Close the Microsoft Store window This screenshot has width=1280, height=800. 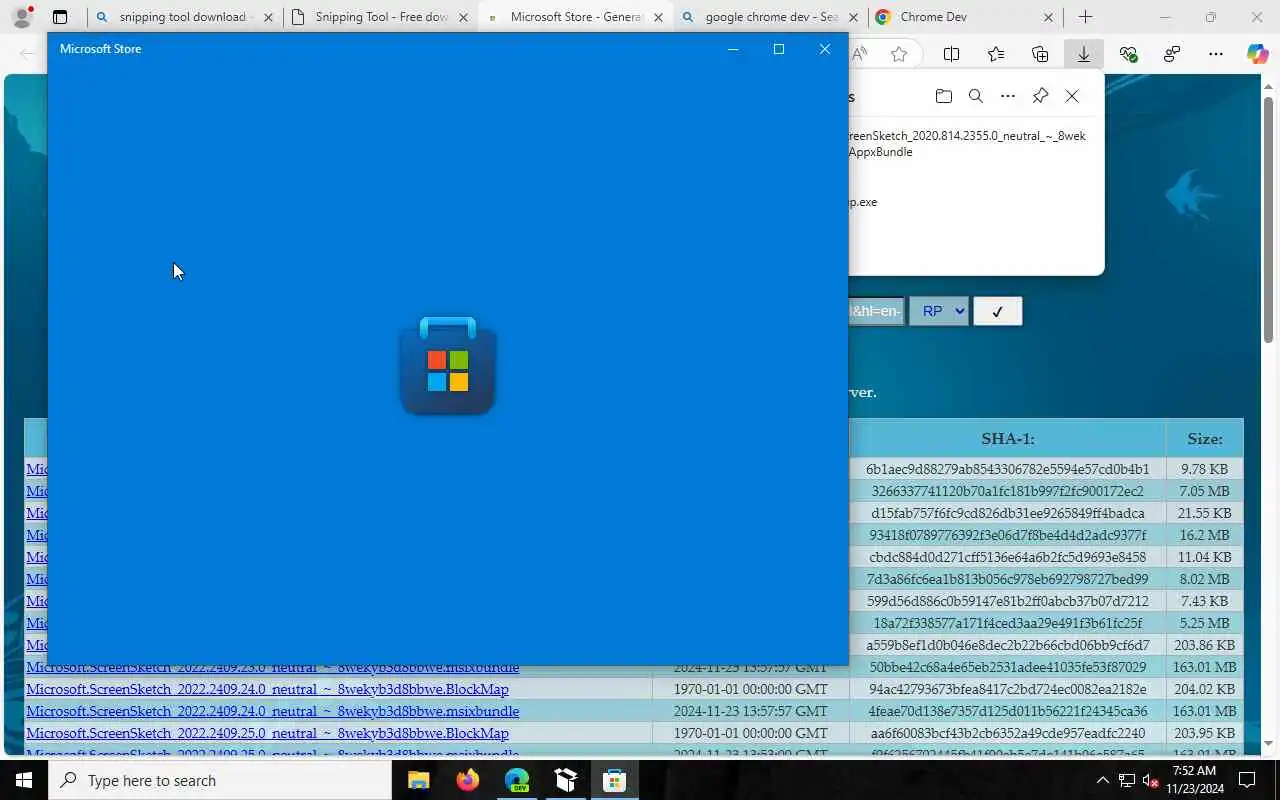pos(825,49)
